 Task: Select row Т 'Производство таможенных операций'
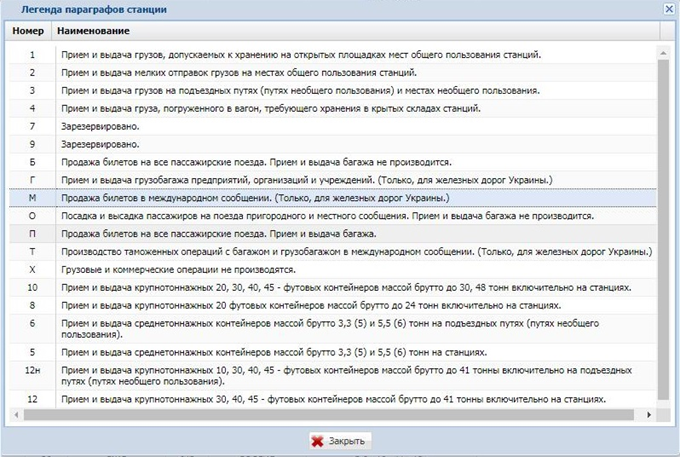pos(333,251)
